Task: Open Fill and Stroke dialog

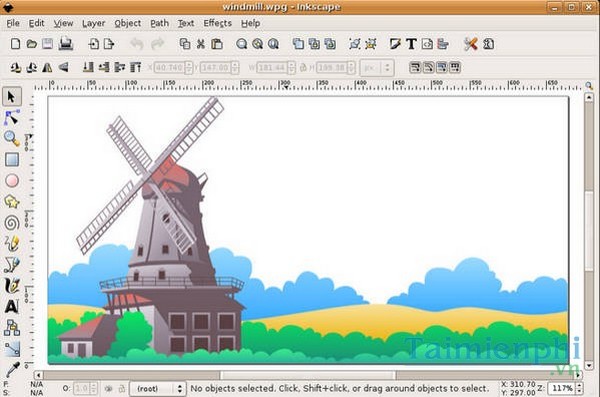Action: (395, 44)
